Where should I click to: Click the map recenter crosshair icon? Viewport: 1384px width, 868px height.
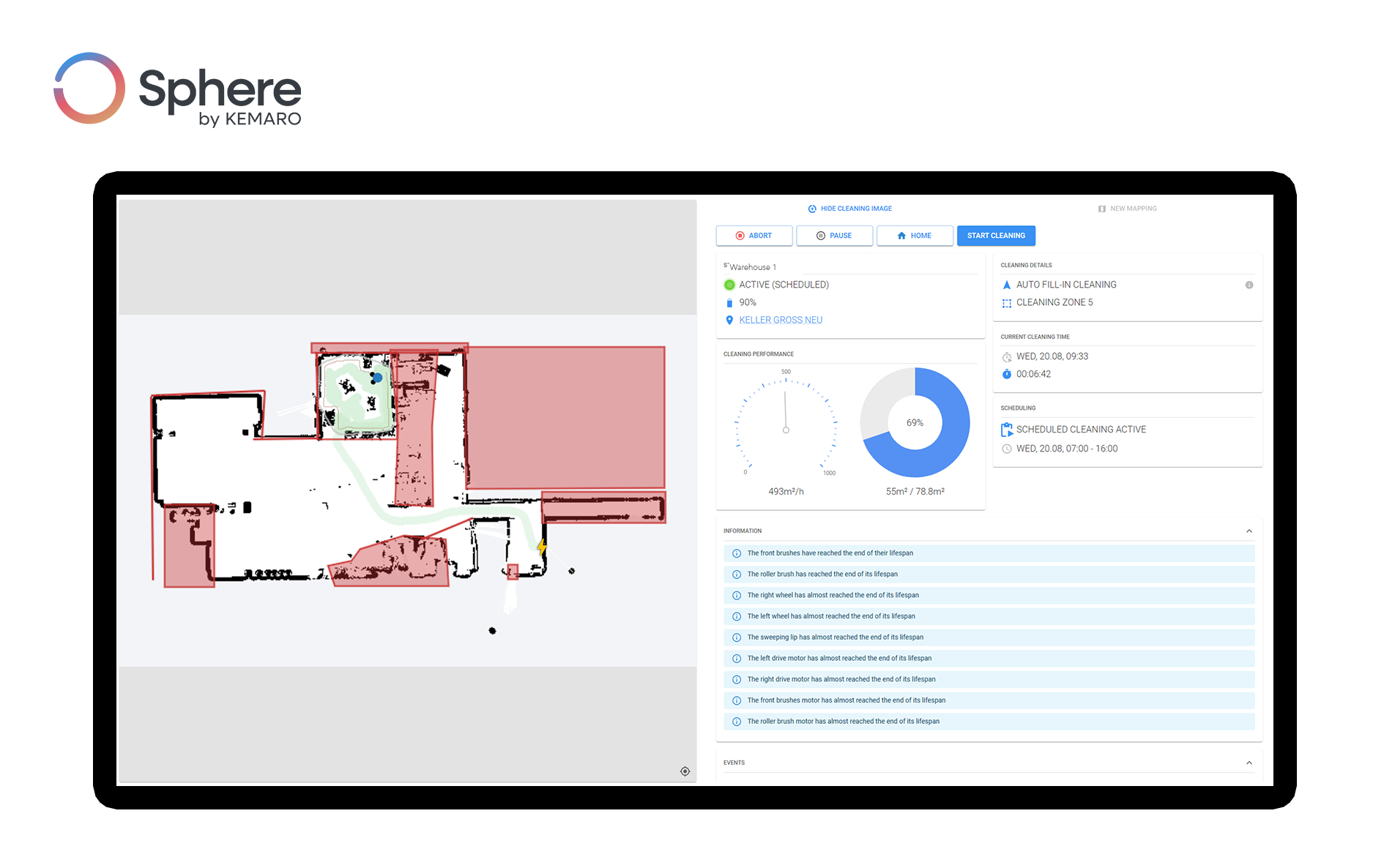click(685, 771)
